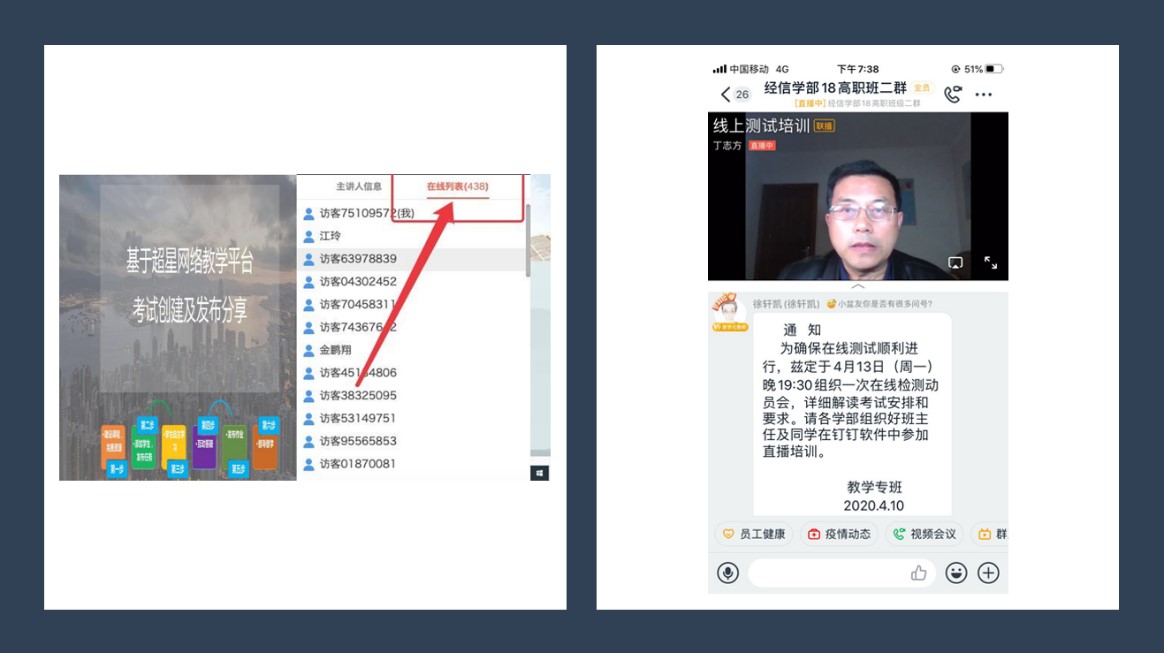Tap the thumbs-up like icon

[x=918, y=573]
